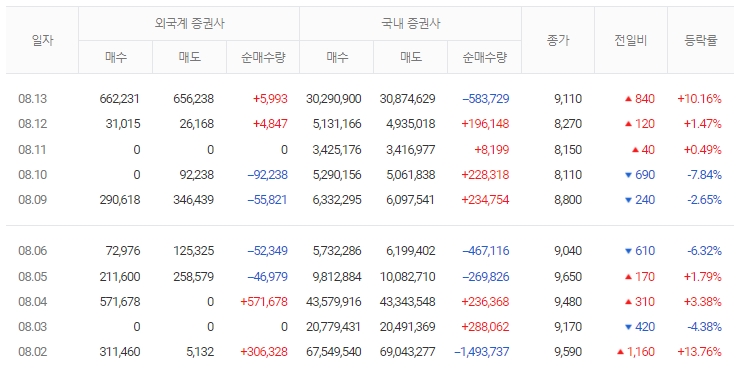Click net volume –583,729
Screen dimensions: 738x373
[x=486, y=99]
